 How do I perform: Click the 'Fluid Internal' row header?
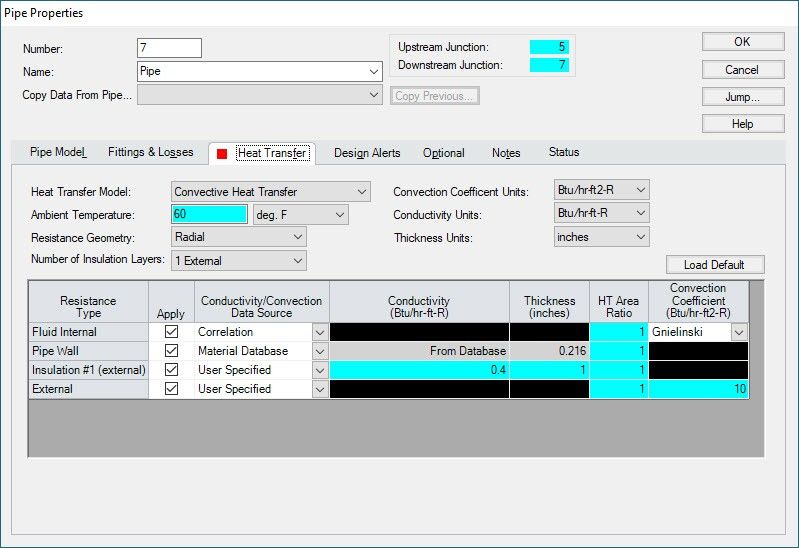point(89,332)
